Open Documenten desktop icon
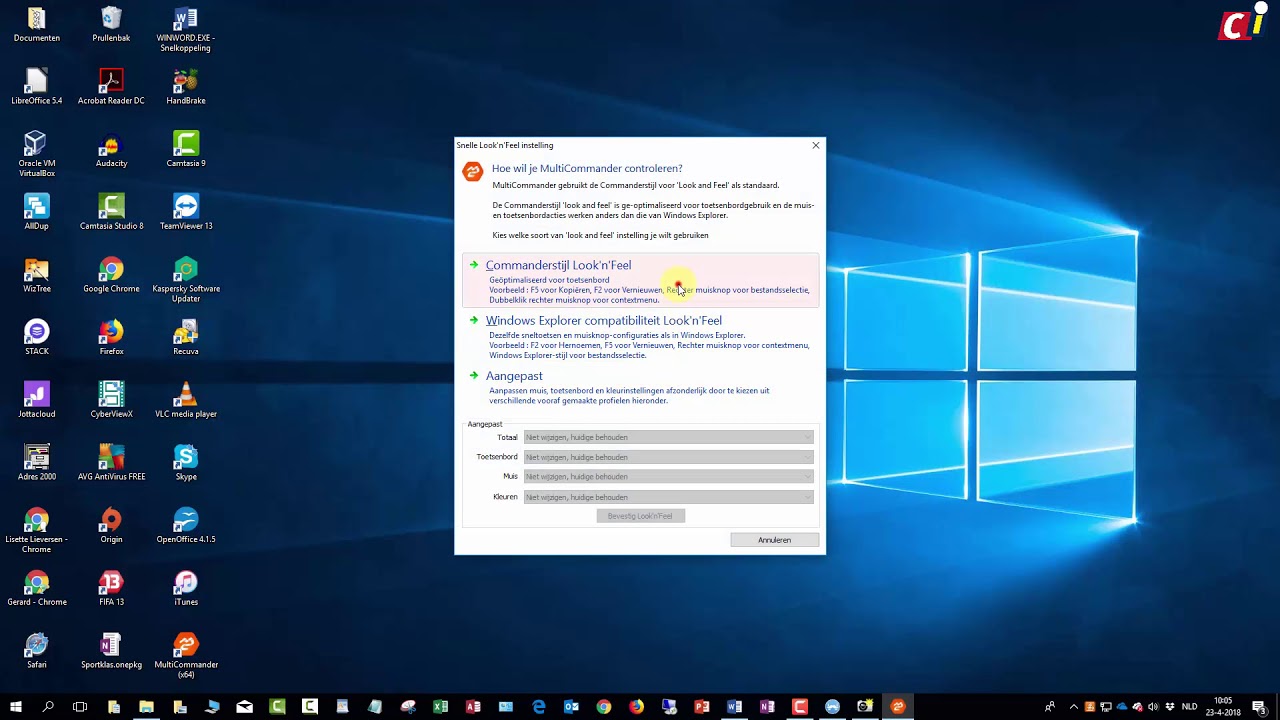The width and height of the screenshot is (1280, 720). [x=37, y=25]
